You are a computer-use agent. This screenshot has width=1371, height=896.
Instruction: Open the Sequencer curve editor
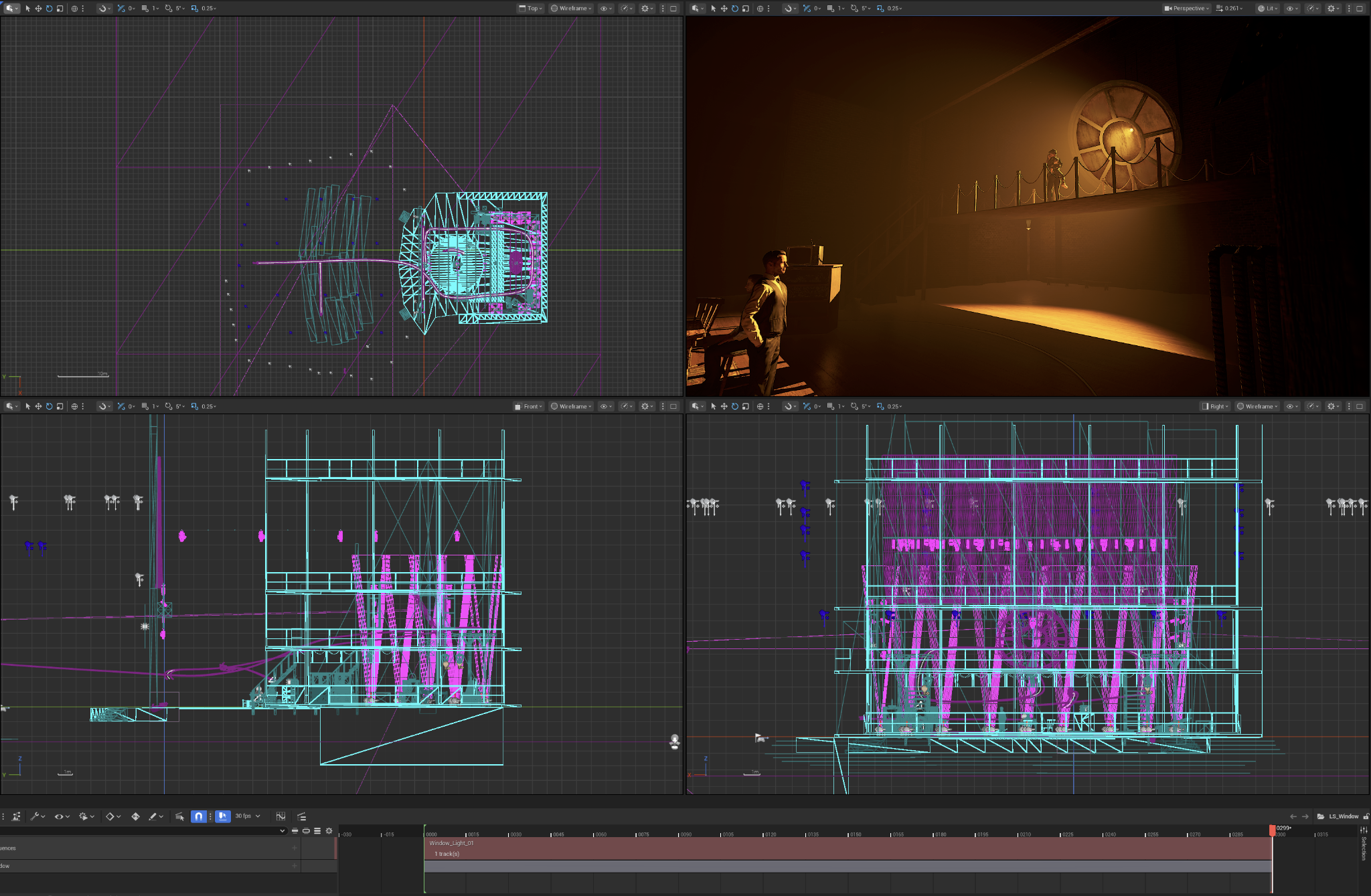pos(280,816)
